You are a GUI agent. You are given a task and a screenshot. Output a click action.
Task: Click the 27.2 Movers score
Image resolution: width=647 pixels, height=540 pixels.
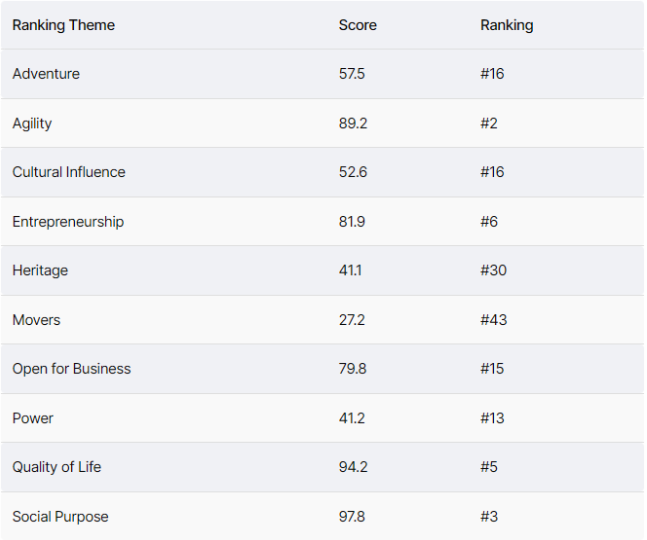pos(352,320)
